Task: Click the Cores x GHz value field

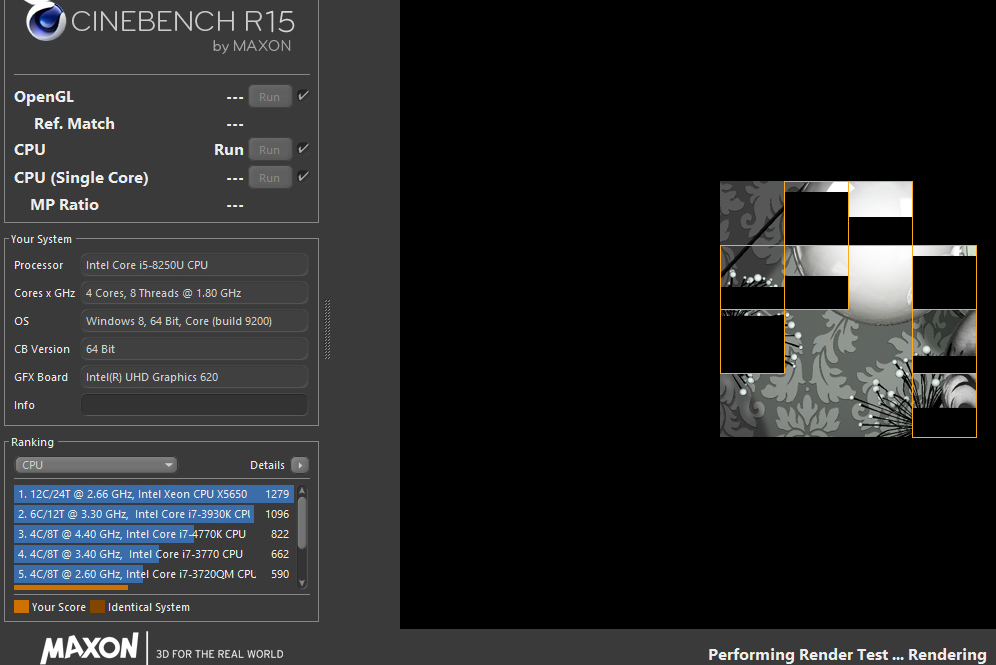Action: pos(194,293)
